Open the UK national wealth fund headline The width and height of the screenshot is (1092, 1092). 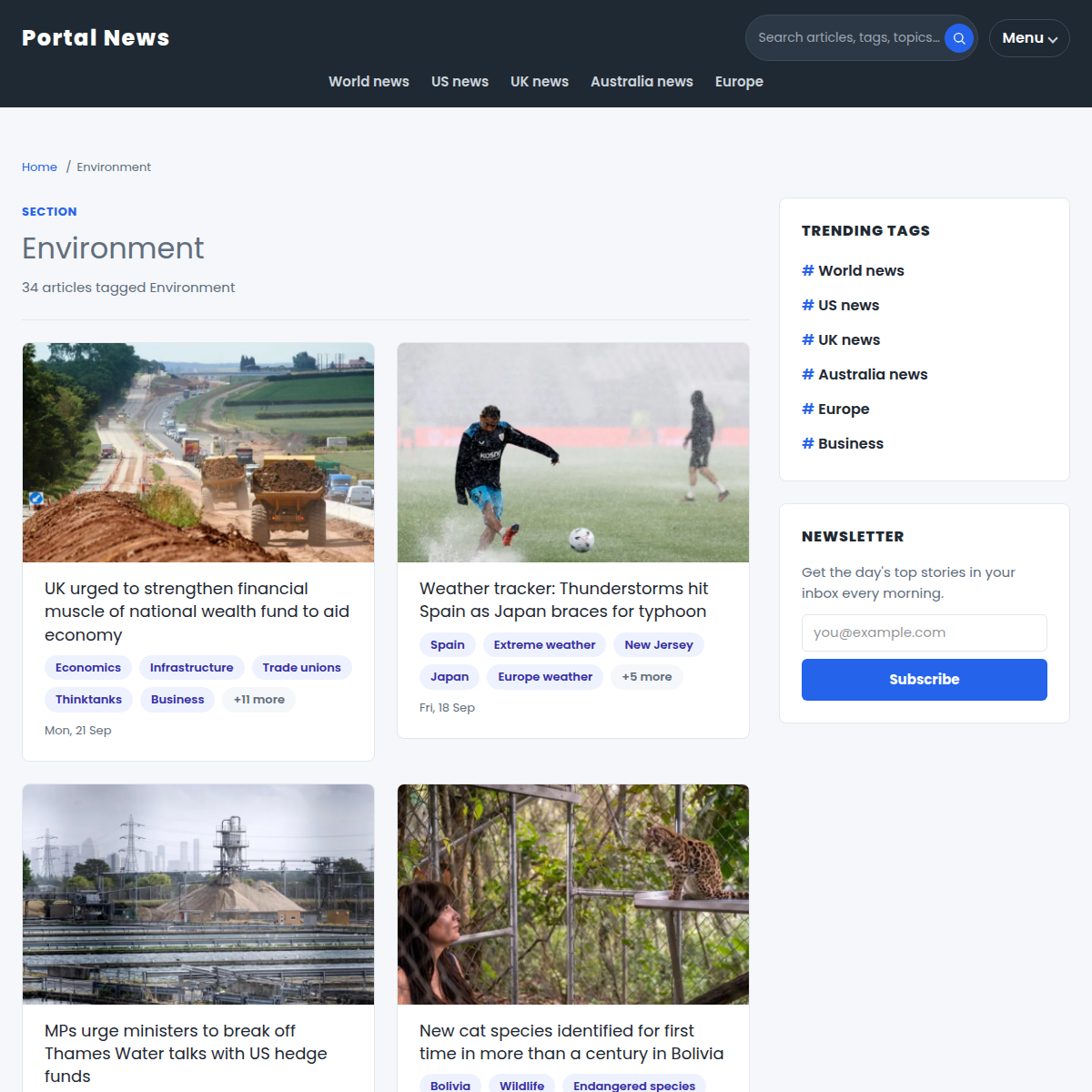click(x=197, y=612)
